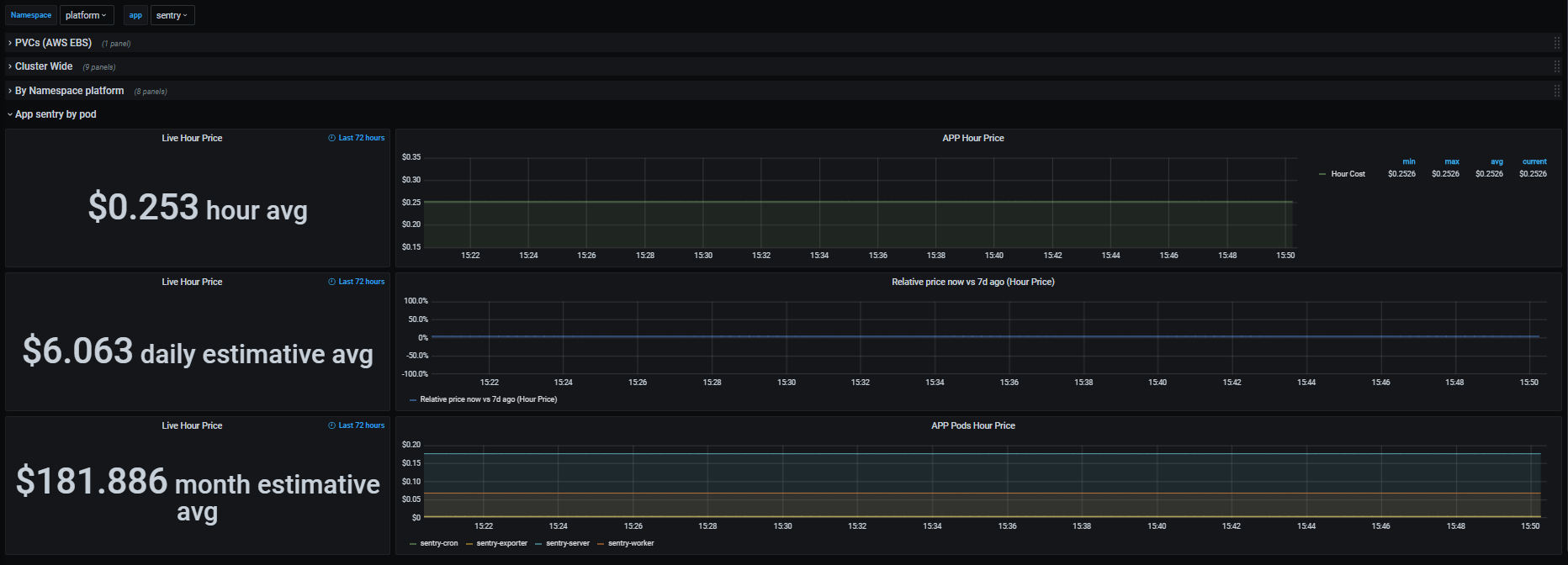The height and width of the screenshot is (565, 1568).
Task: Click the app variable label
Action: (x=135, y=15)
